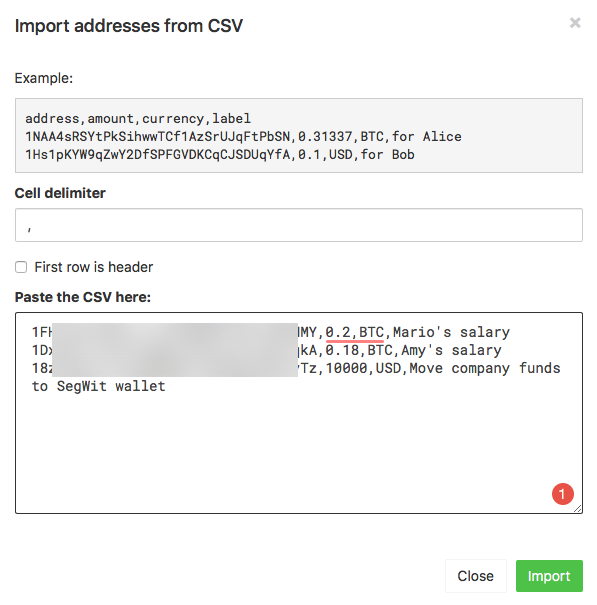
Task: Click the Mario's salary text in CSV
Action: (x=451, y=333)
